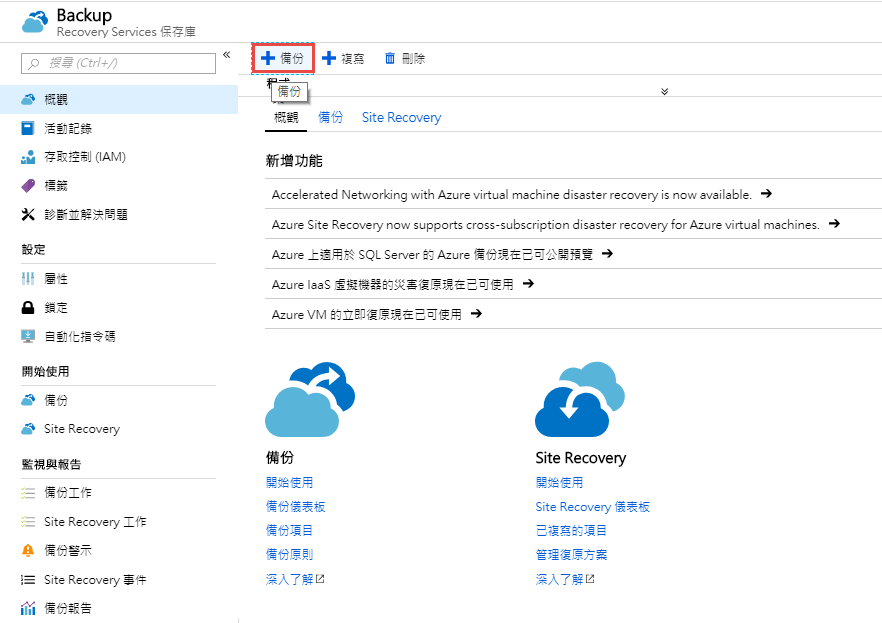Viewport: 882px width, 623px height.
Task: Select 概觀 in the sidebar
Action: point(119,100)
